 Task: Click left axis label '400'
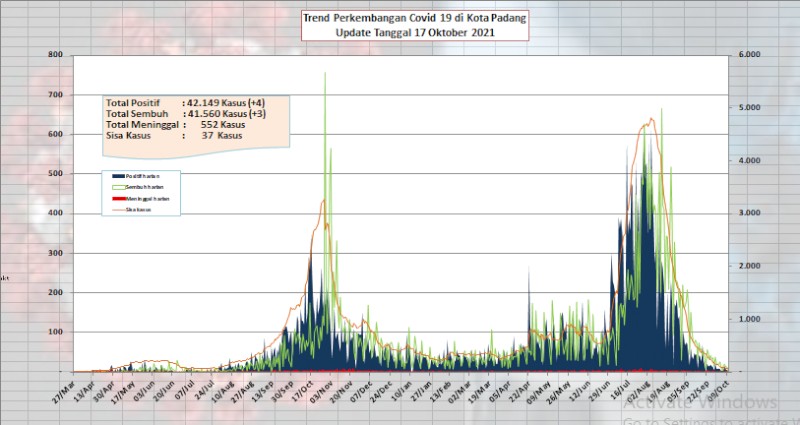[55, 213]
